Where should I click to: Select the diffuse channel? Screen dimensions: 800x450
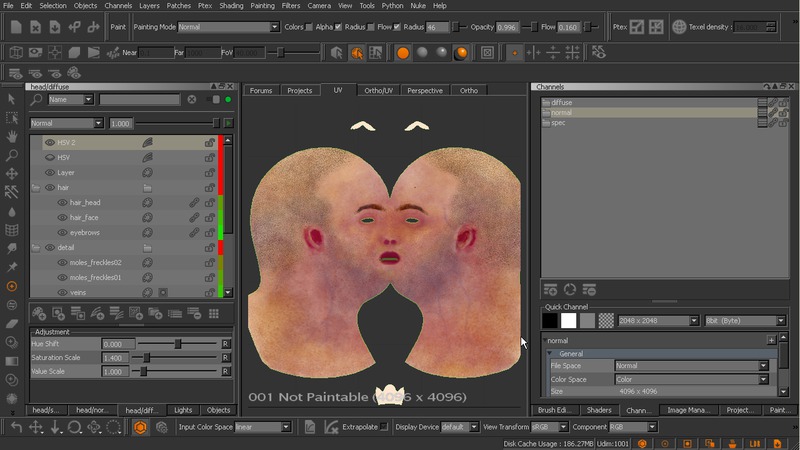[561, 103]
